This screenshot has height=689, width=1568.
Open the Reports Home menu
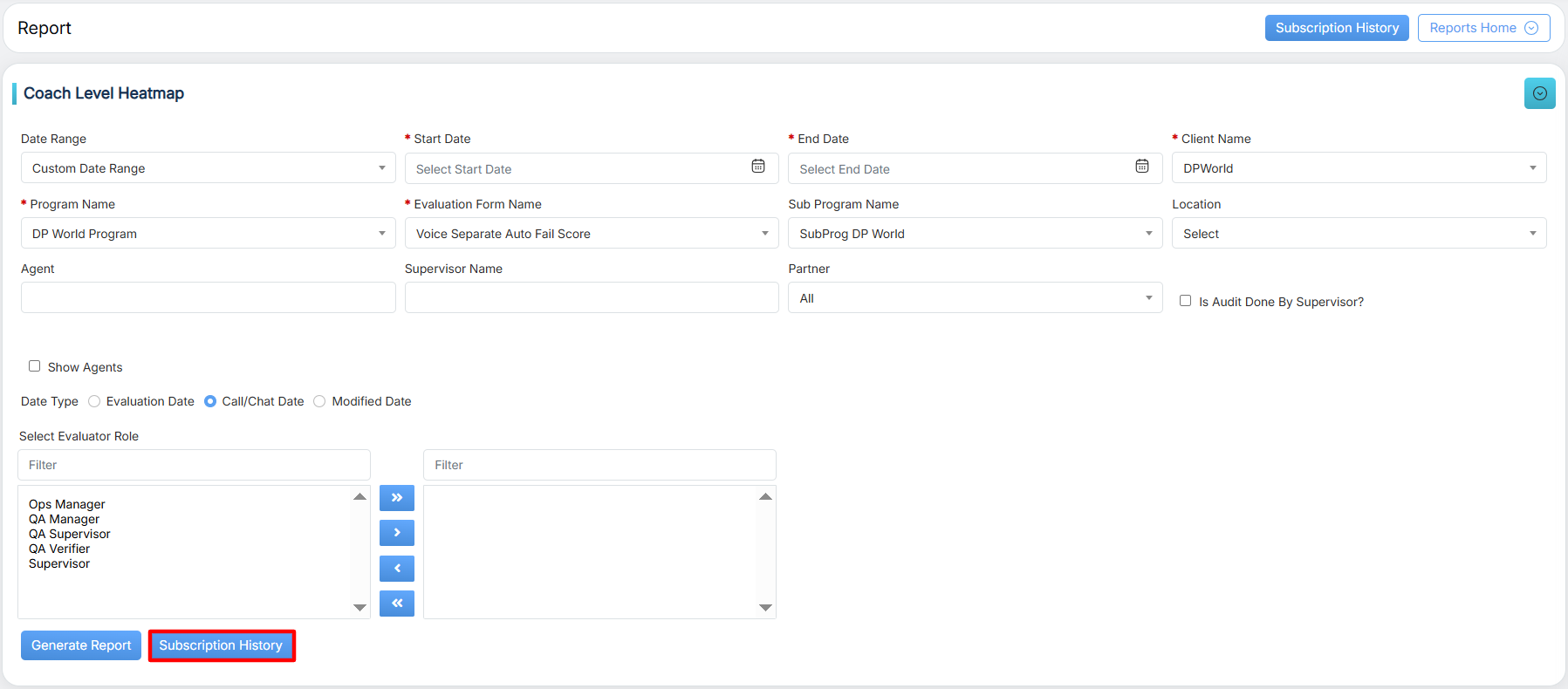click(1482, 28)
